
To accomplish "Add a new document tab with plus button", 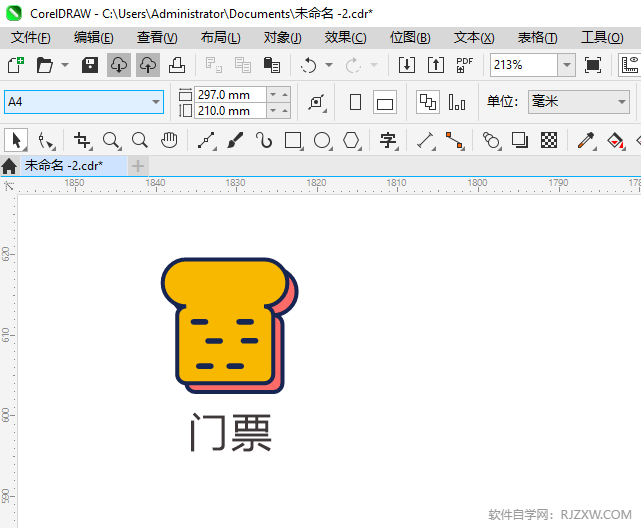I will pos(138,165).
